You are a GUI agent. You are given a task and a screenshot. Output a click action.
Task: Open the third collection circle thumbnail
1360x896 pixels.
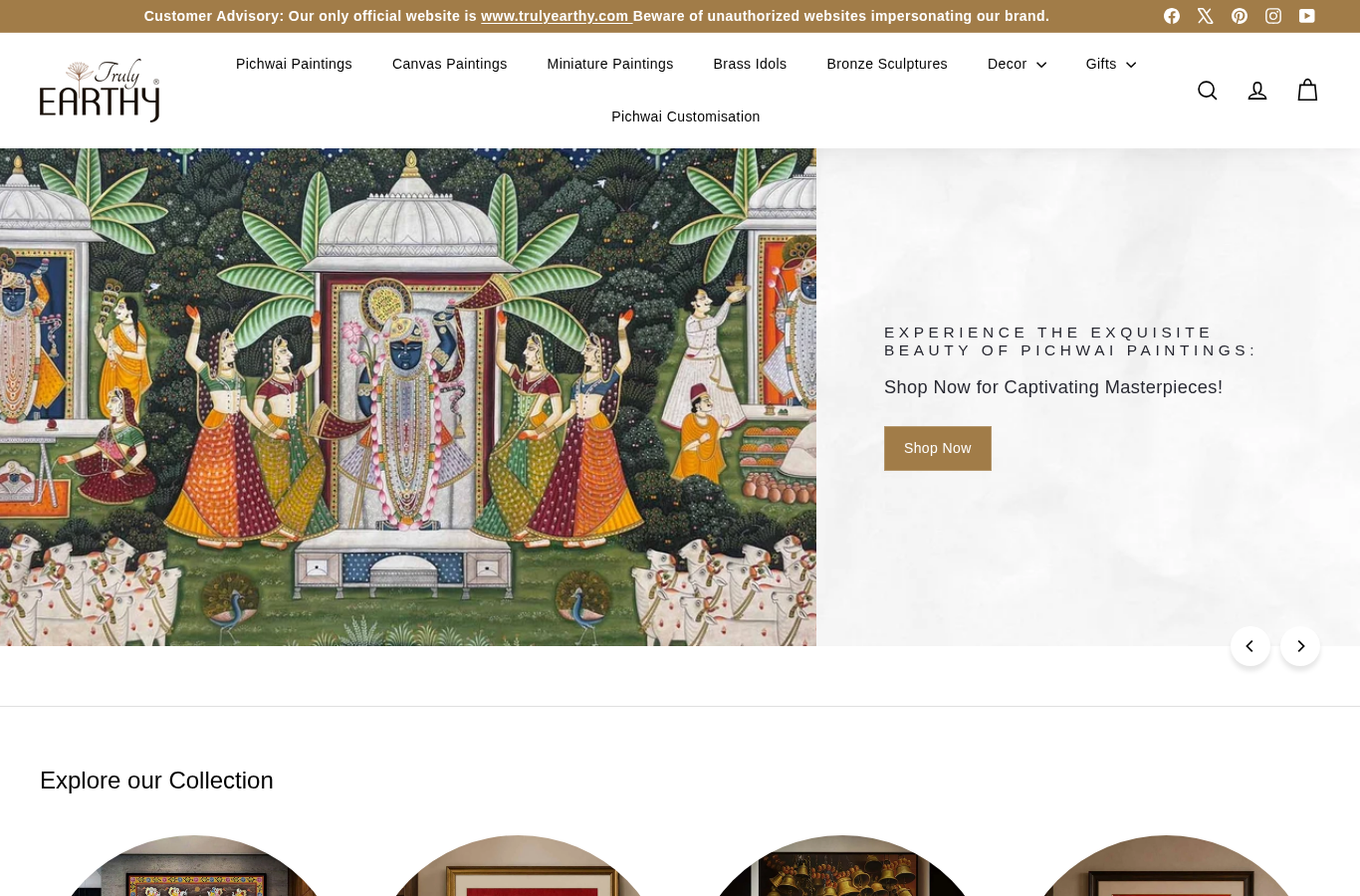(842, 866)
